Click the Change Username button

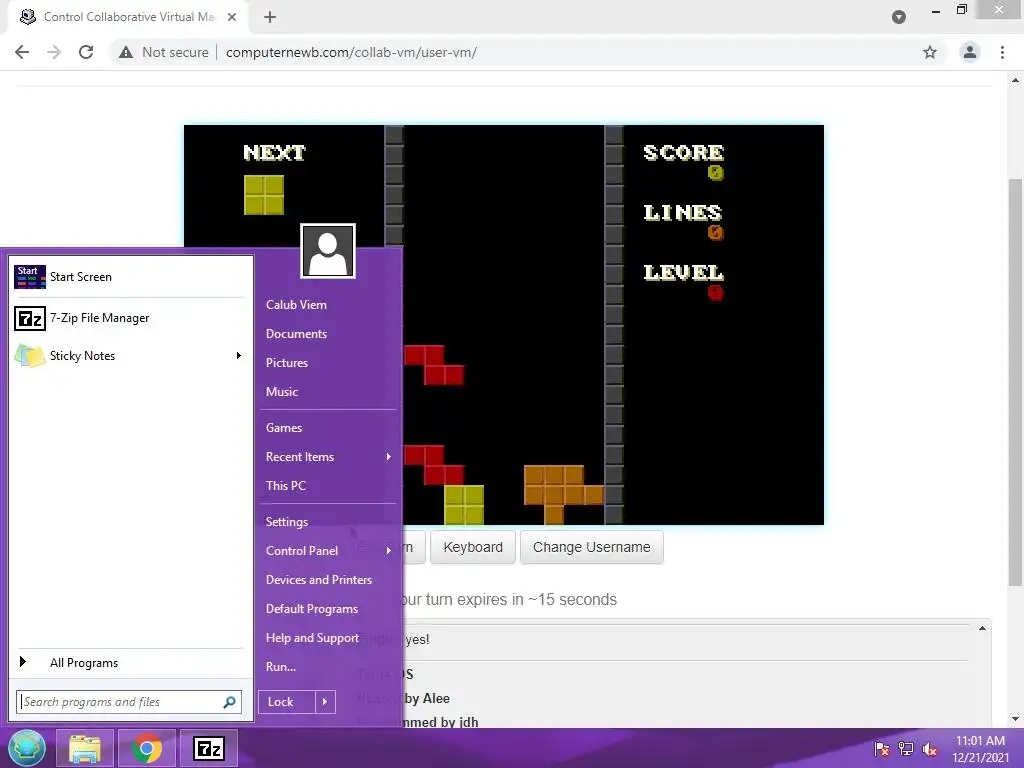coord(592,547)
